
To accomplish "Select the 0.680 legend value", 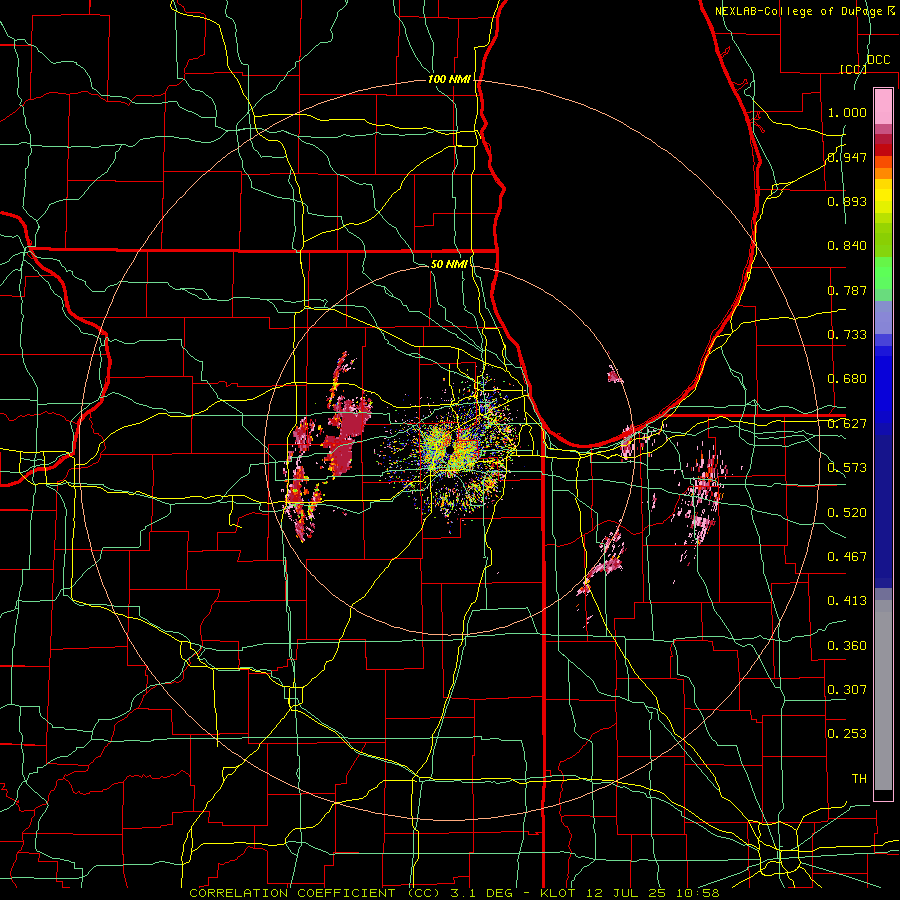I will [847, 379].
